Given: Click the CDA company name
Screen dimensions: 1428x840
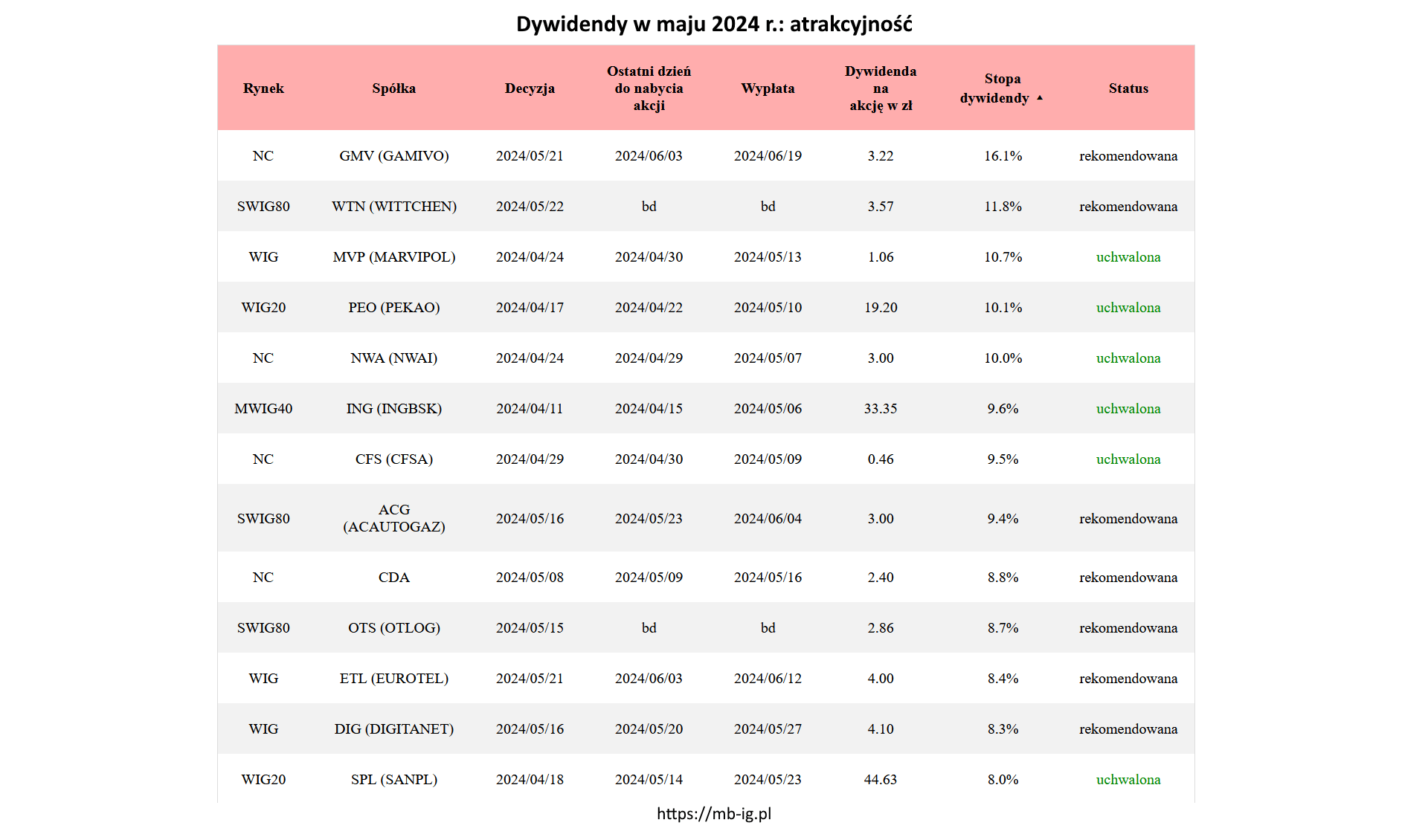Looking at the screenshot, I should pos(393,578).
